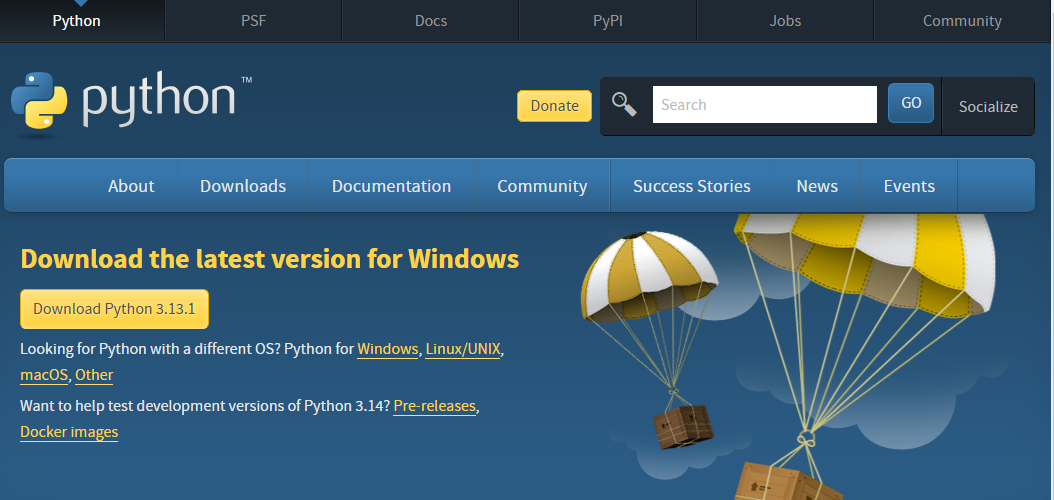Image resolution: width=1054 pixels, height=500 pixels.
Task: Switch to the PSF top tab
Action: [253, 21]
